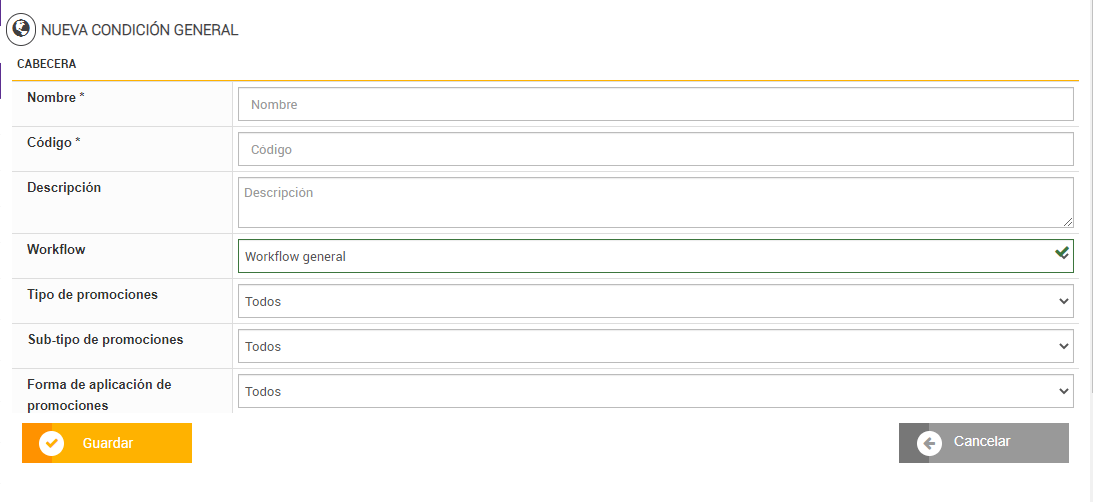Select the Workflow general field
Viewport: 1093px width, 502px height.
(640, 256)
